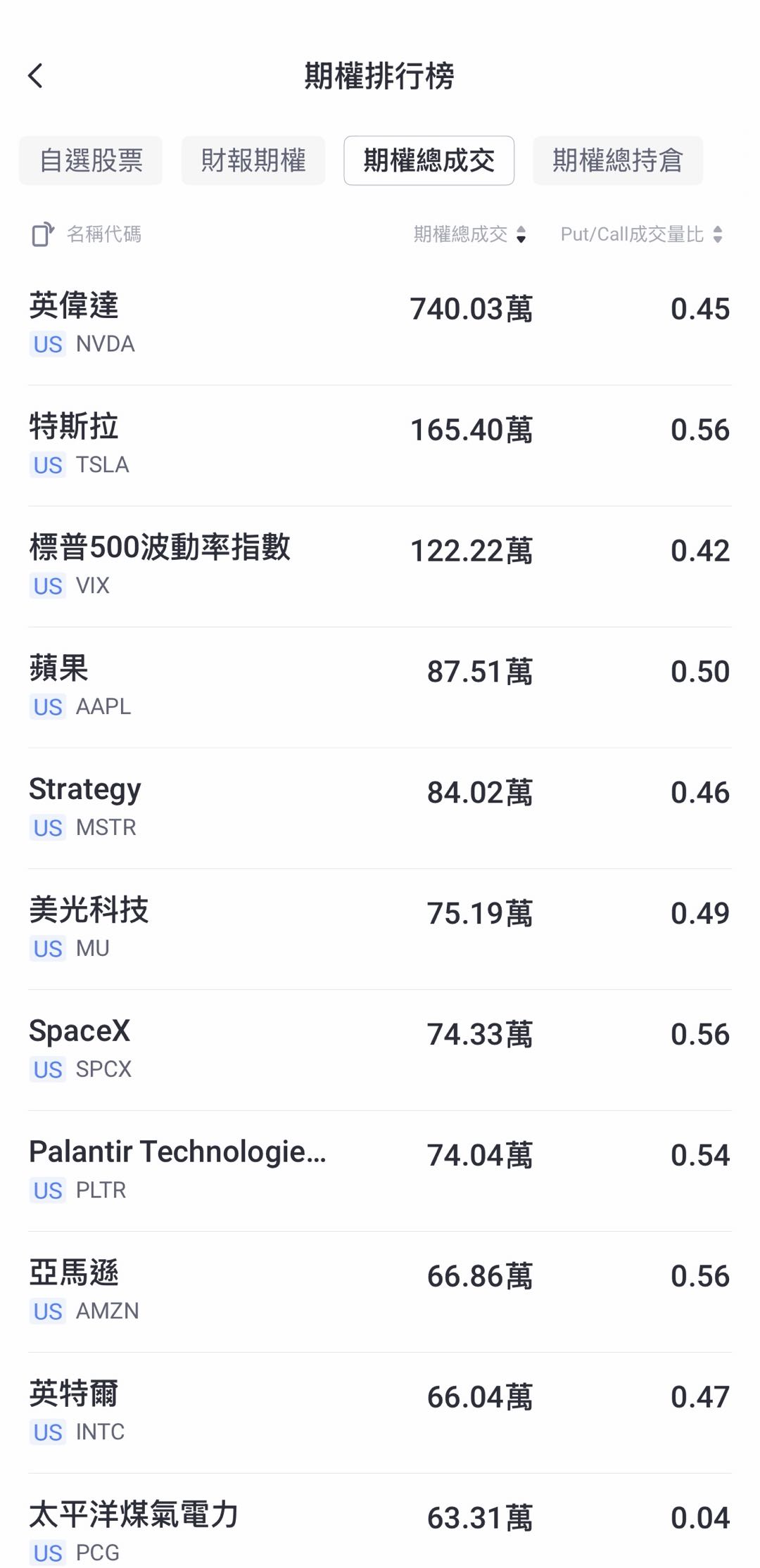Viewport: 760px width, 1568px height.
Task: Open the 期權總持倉 tab
Action: pyautogui.click(x=618, y=160)
